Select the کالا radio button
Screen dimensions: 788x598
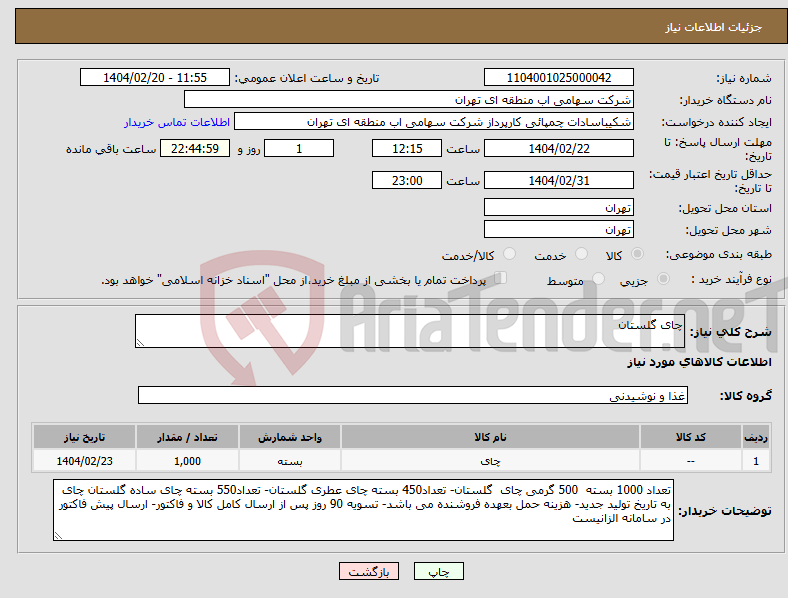pos(637,254)
